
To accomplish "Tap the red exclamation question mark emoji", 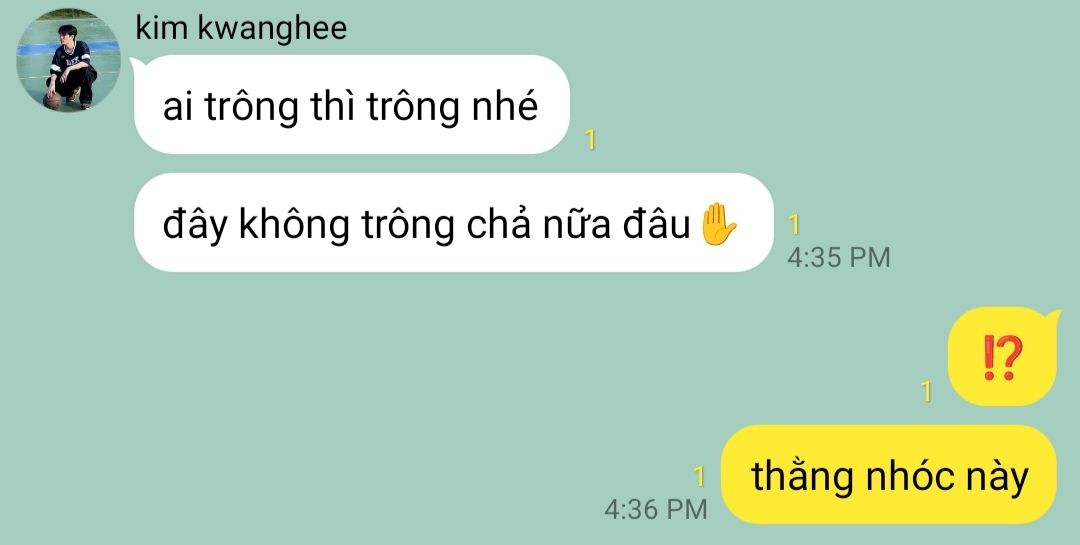I will coord(1001,358).
